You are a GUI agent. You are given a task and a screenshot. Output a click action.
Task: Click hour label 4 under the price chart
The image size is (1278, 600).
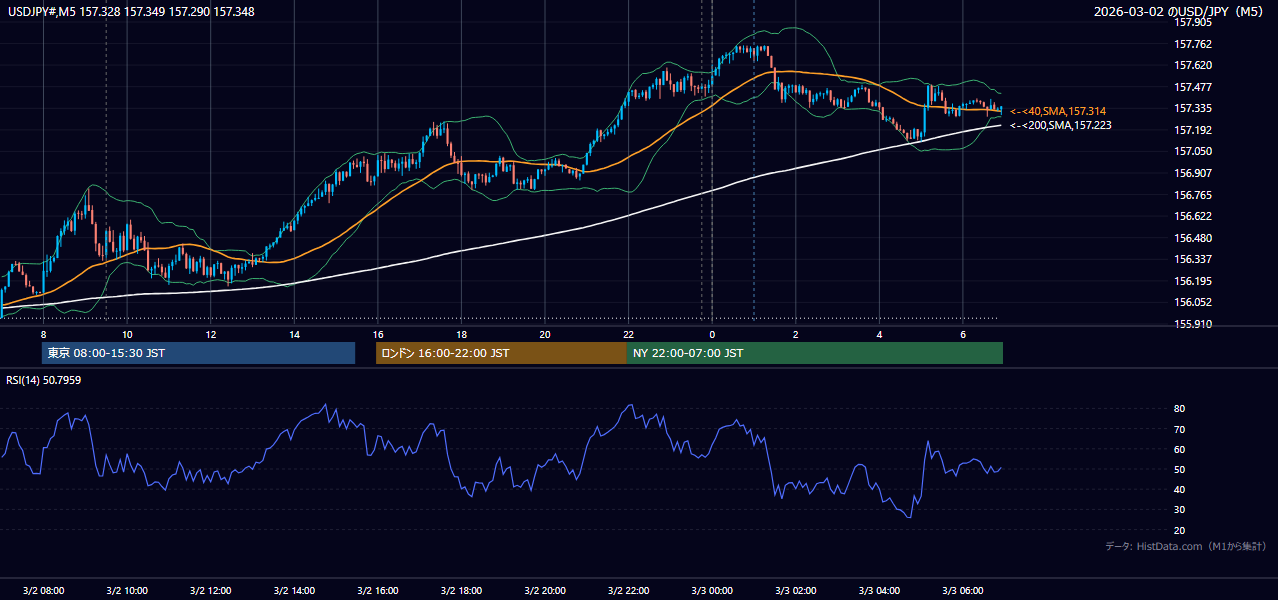[x=879, y=334]
